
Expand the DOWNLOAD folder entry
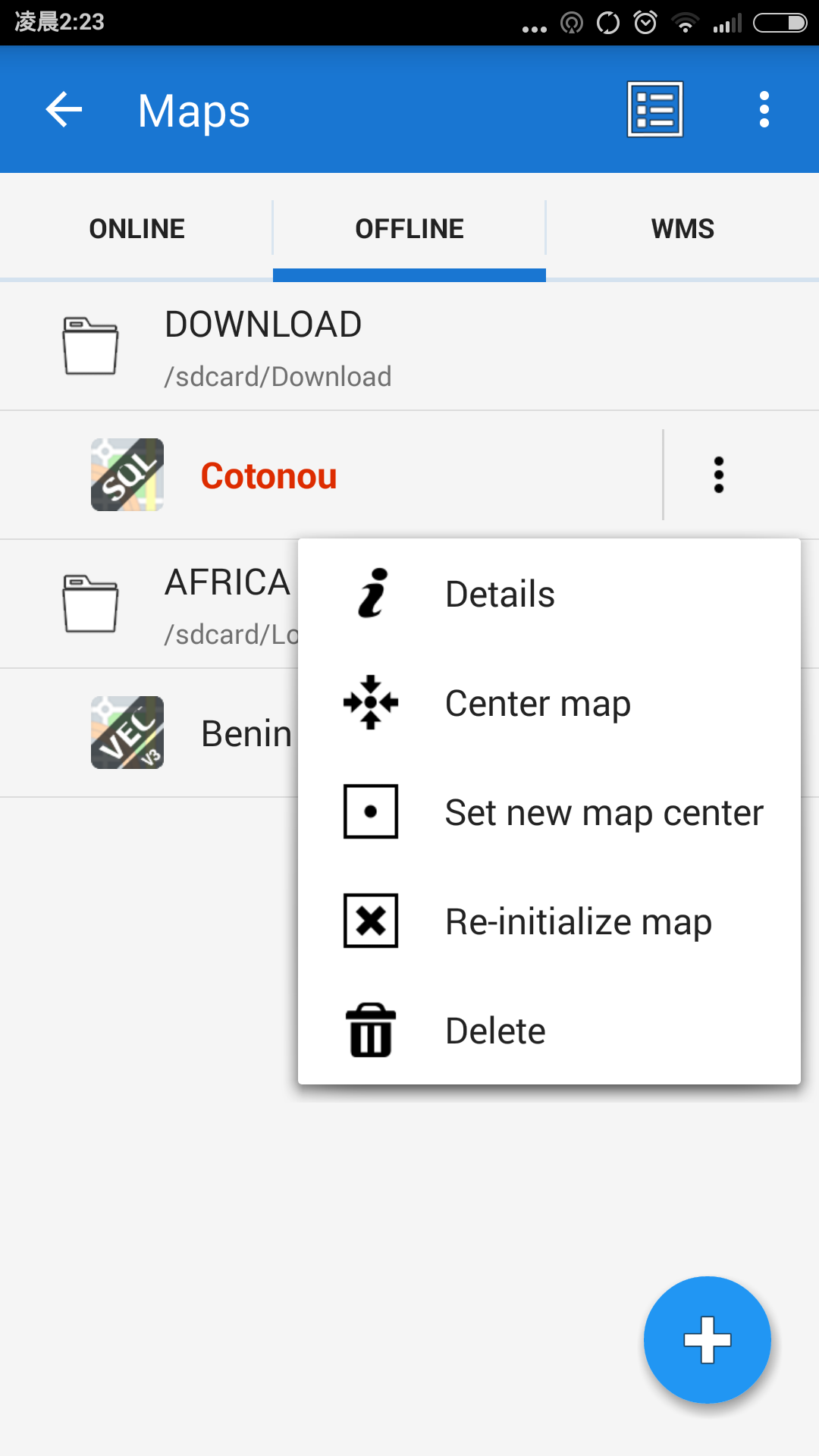click(263, 347)
